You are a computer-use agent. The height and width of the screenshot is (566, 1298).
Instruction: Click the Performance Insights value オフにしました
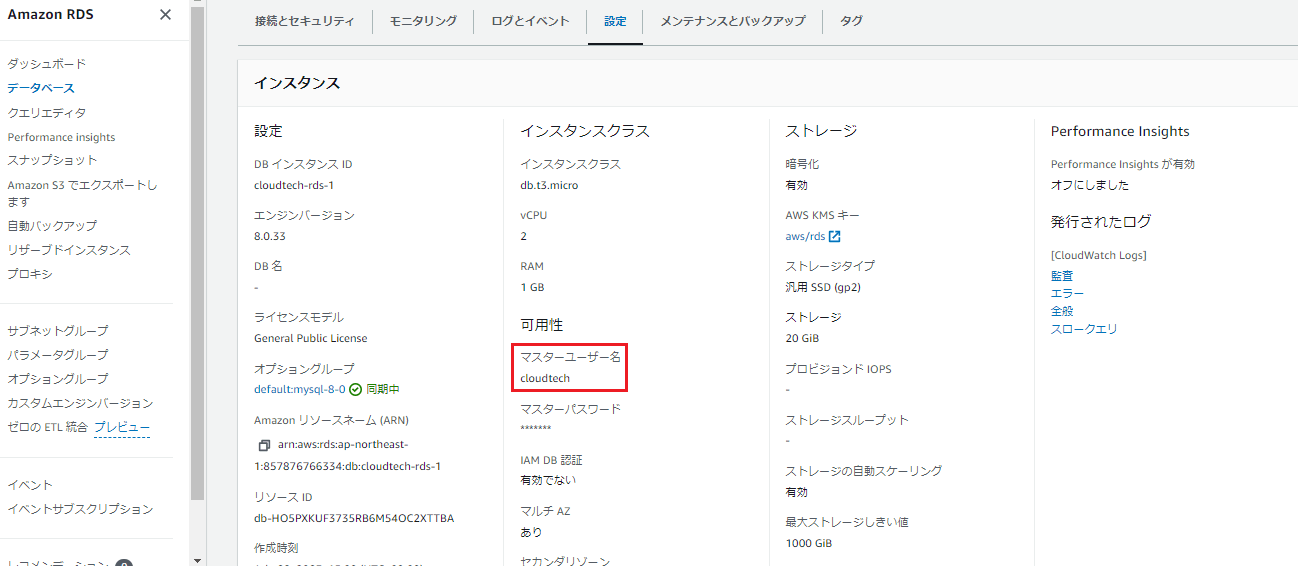coord(1090,185)
